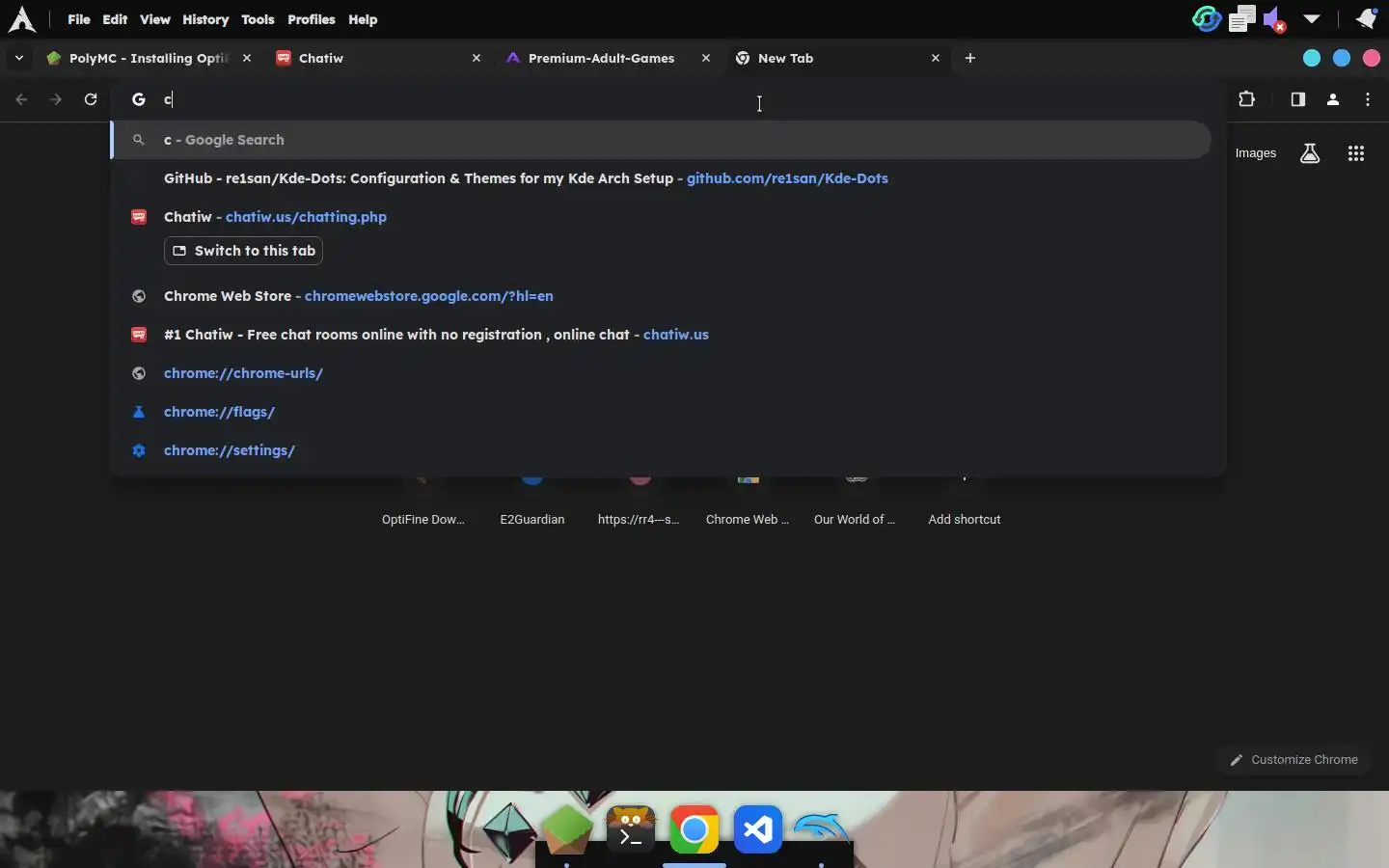Select the 'c - Google Search' suggestion

pyautogui.click(x=662, y=140)
